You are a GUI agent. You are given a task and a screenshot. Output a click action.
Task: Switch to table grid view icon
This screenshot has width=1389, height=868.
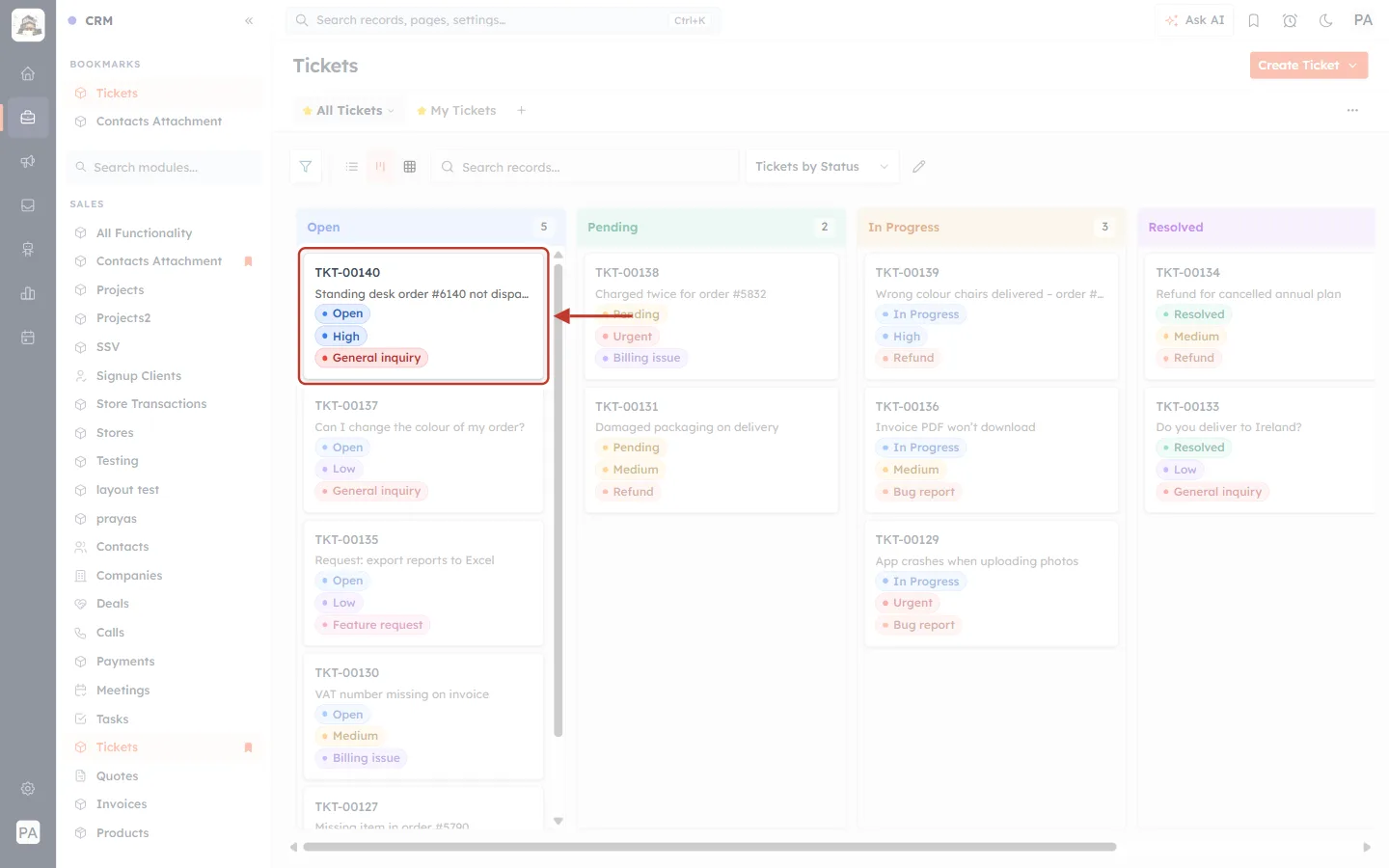pyautogui.click(x=410, y=167)
